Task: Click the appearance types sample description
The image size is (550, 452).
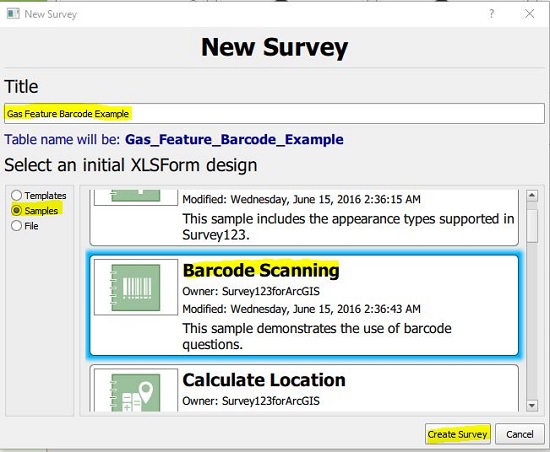Action: point(348,227)
